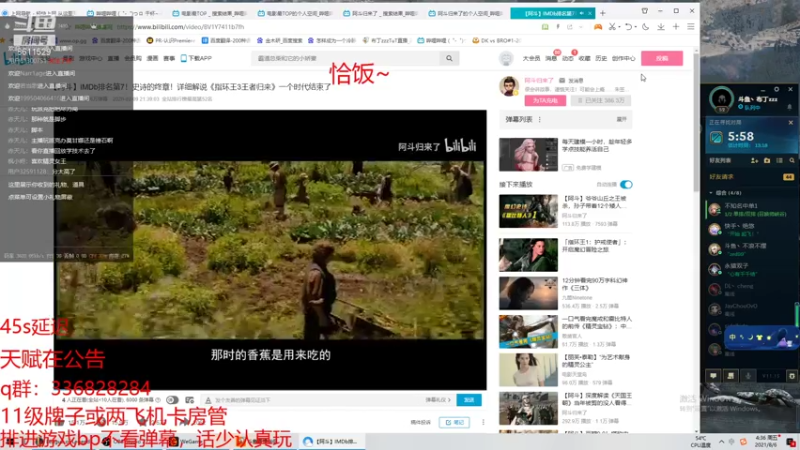Expand the undo arrow dropdown
This screenshot has height=450, width=800.
(635, 27)
